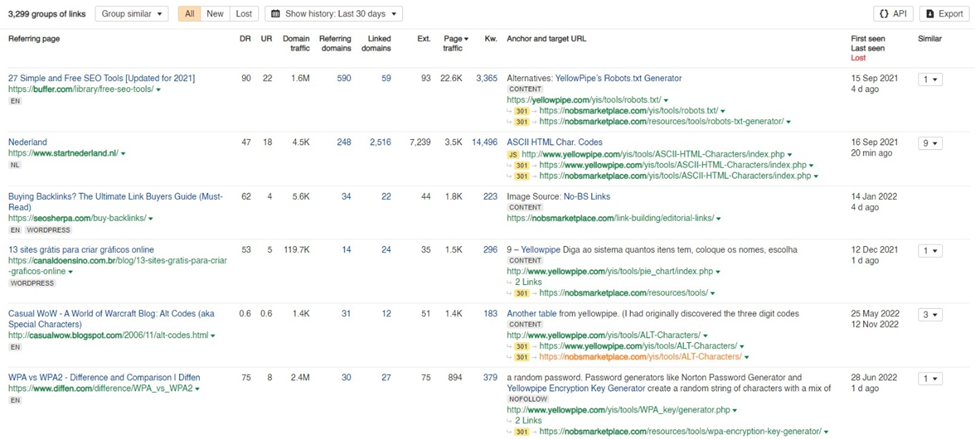Open the 27 Simple and Free SEO Tools link
This screenshot has height=439, width=975.
[101, 78]
